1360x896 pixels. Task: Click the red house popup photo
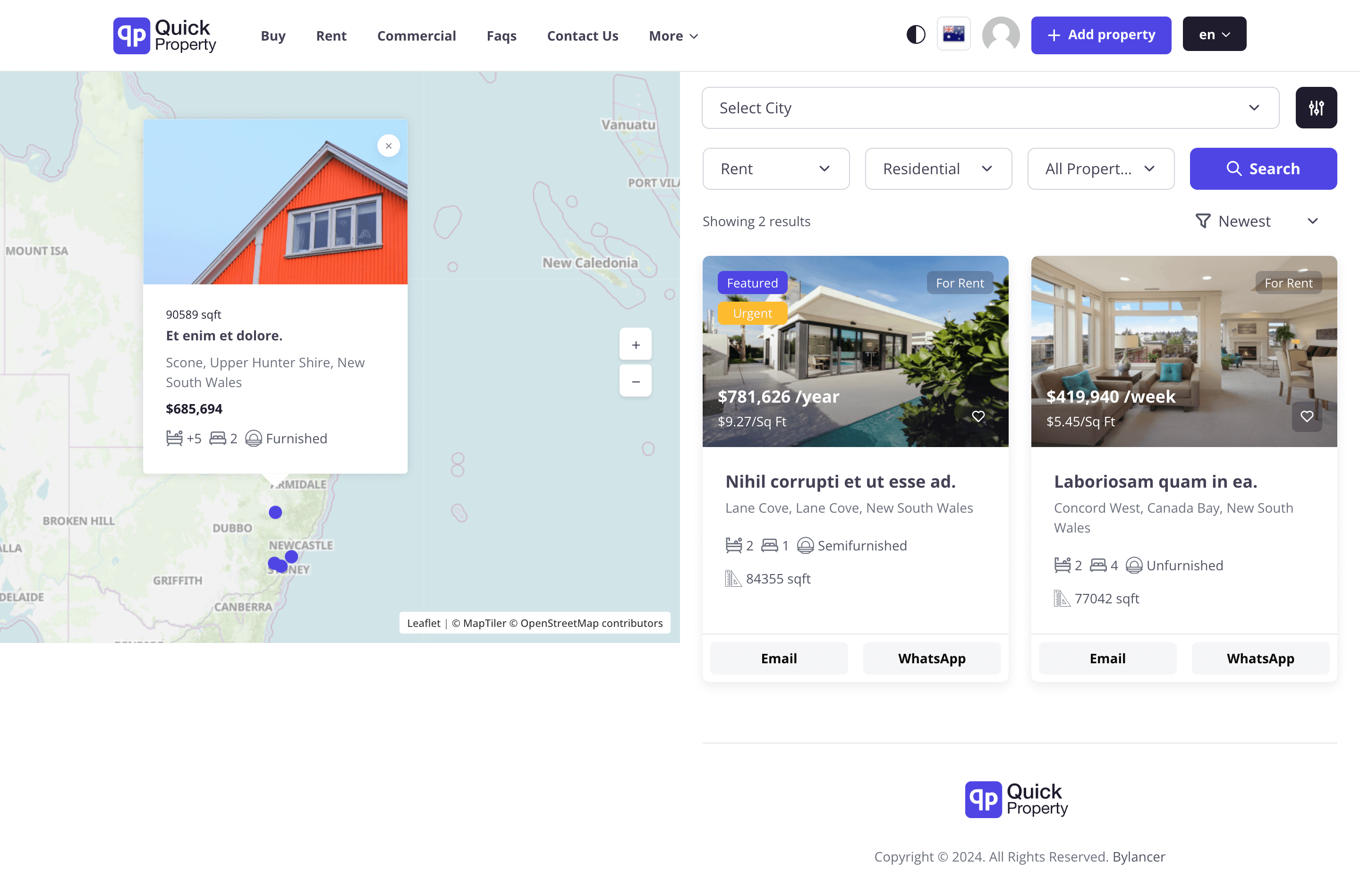click(x=275, y=202)
